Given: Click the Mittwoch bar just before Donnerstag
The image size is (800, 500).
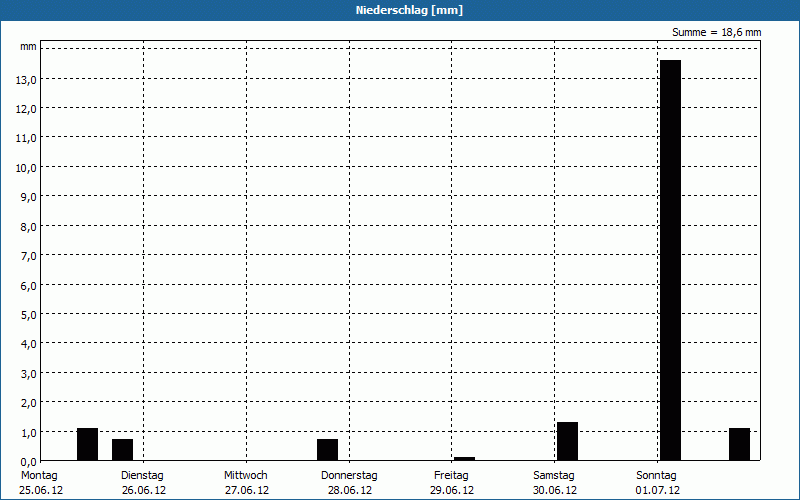Looking at the screenshot, I should point(328,450).
